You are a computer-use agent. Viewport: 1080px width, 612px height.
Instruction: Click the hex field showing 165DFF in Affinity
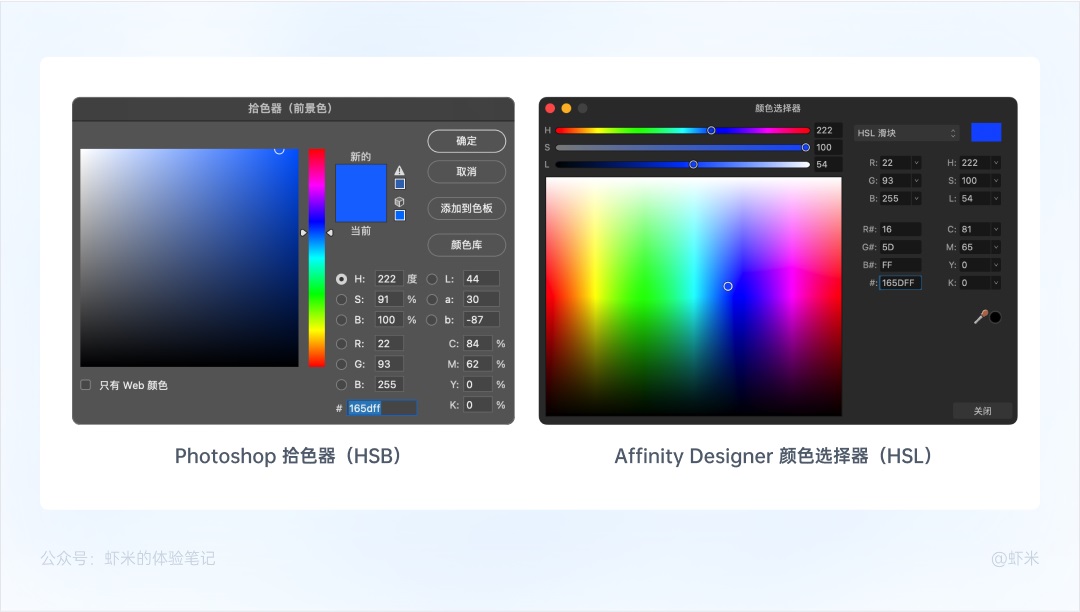900,283
